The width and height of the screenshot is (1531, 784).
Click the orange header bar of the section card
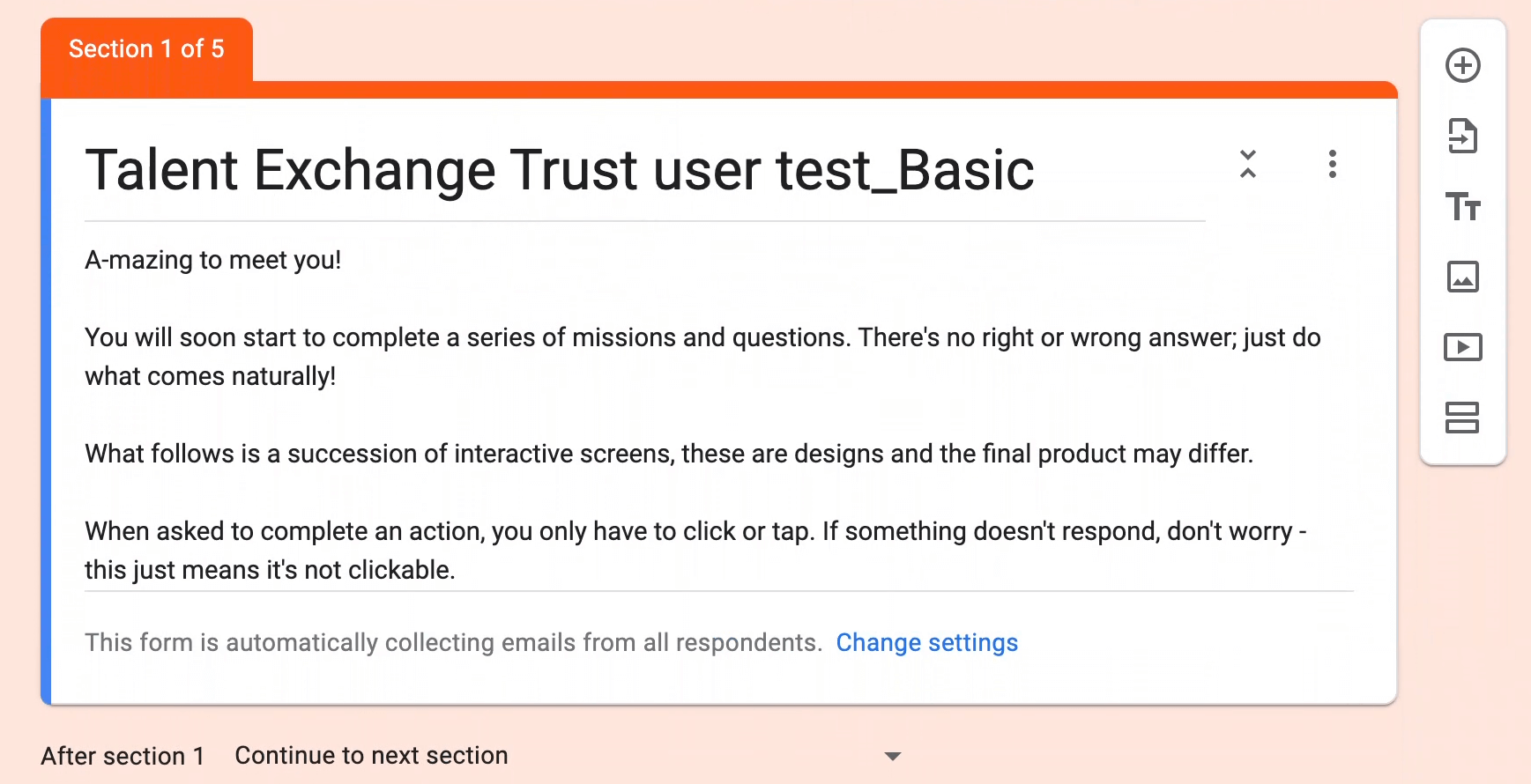coord(793,89)
